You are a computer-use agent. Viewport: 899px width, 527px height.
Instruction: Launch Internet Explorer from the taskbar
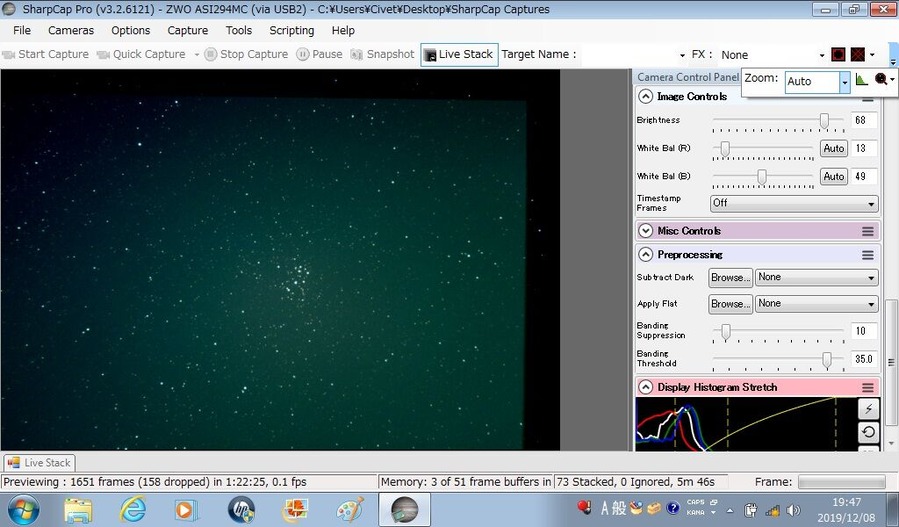(132, 510)
